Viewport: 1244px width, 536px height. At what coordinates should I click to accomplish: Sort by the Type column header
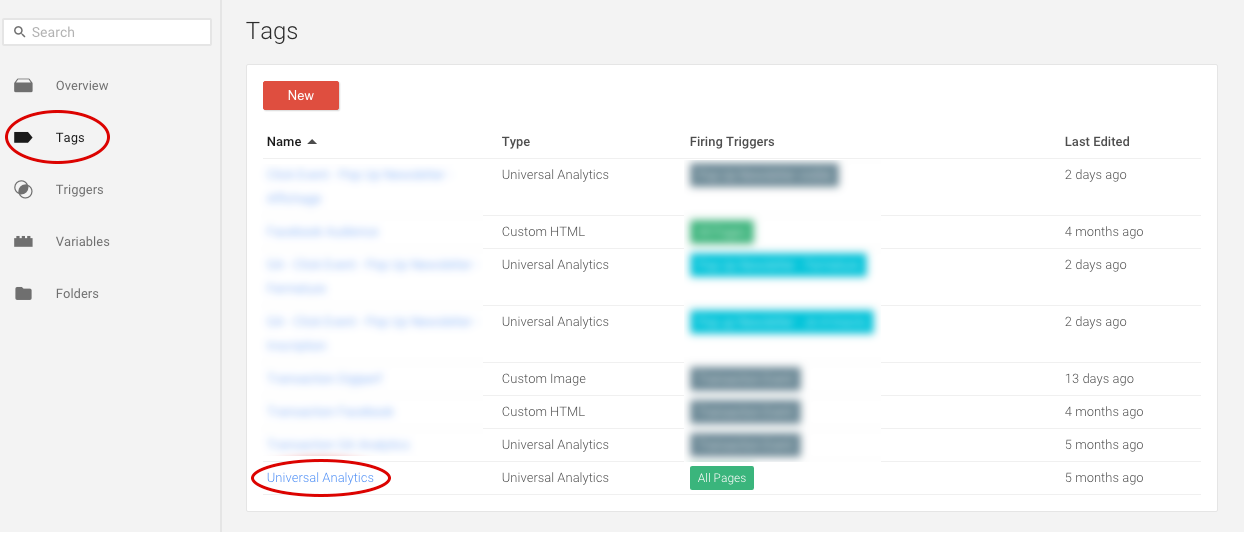516,142
